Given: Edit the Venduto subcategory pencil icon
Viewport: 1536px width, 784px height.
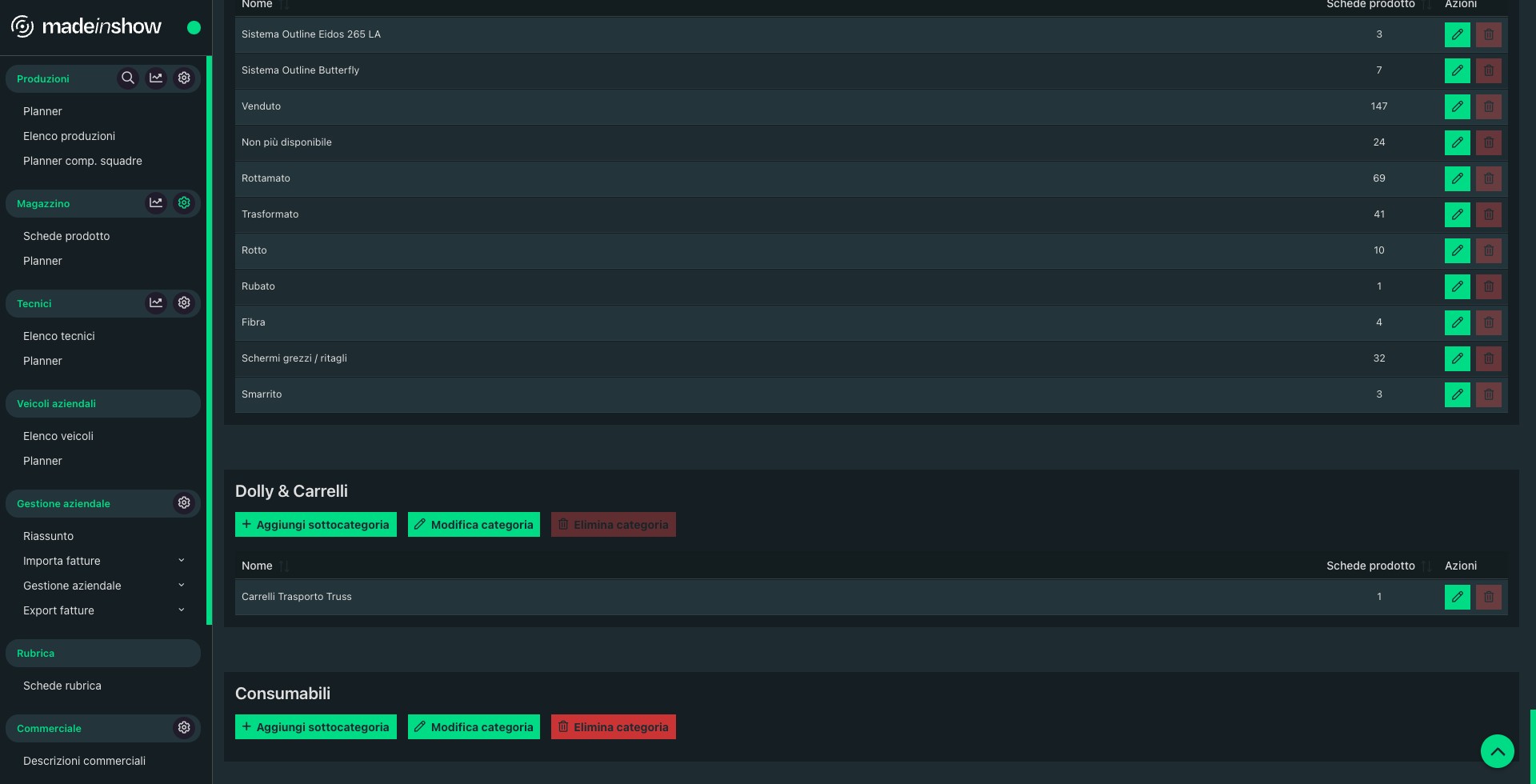Looking at the screenshot, I should click(x=1457, y=106).
